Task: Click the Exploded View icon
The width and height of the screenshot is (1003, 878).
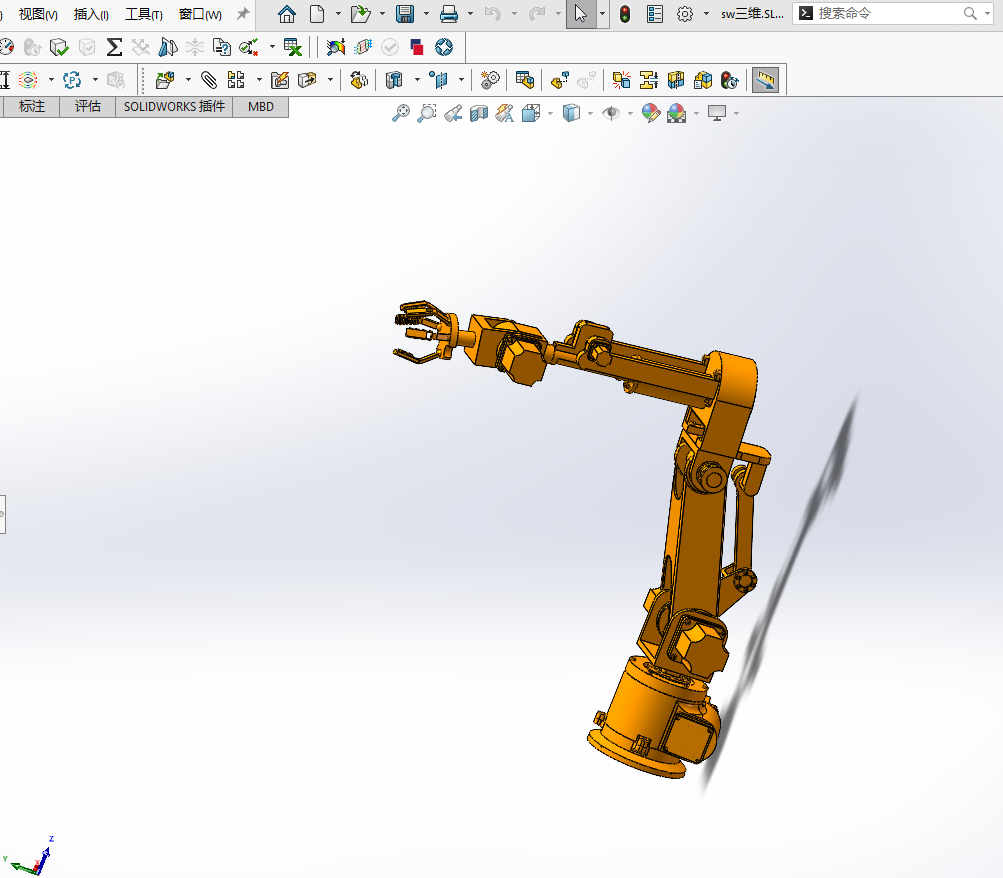Action: click(560, 80)
